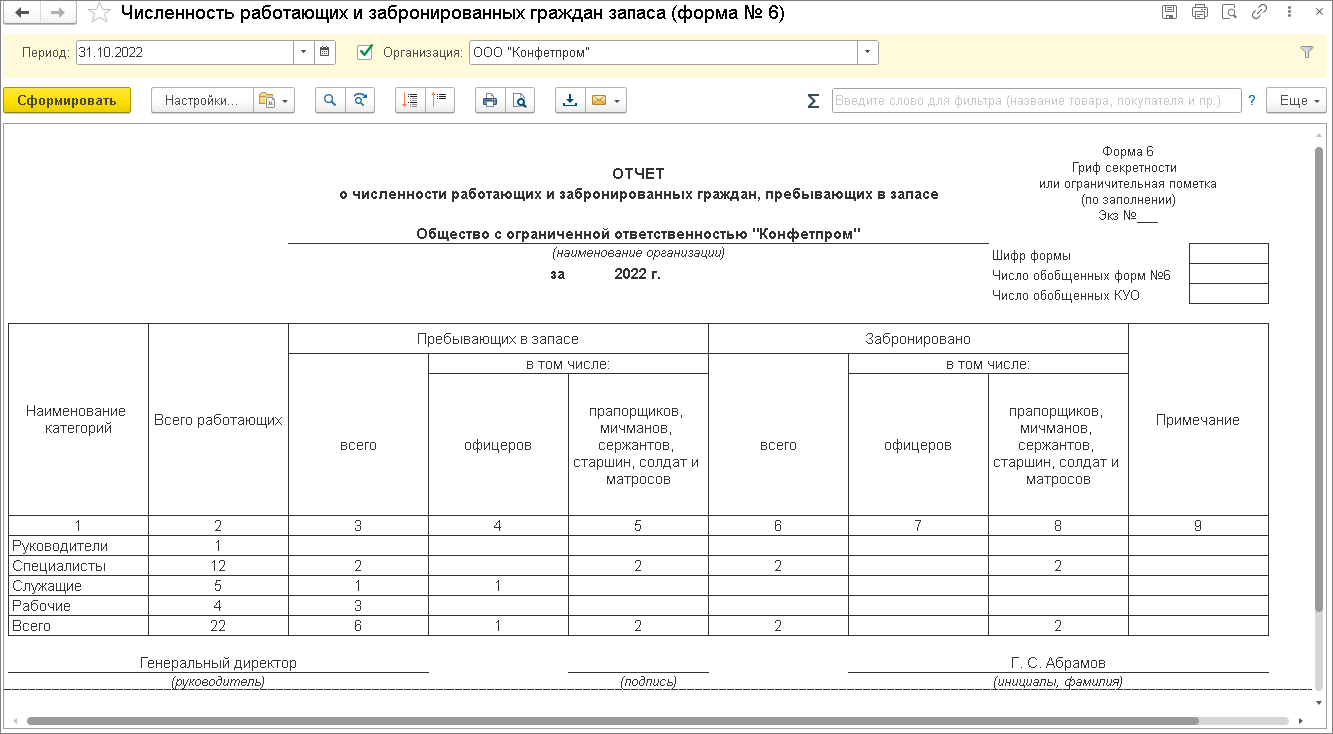Open help with the question mark
Screen dimensions: 1333x734
[1252, 101]
